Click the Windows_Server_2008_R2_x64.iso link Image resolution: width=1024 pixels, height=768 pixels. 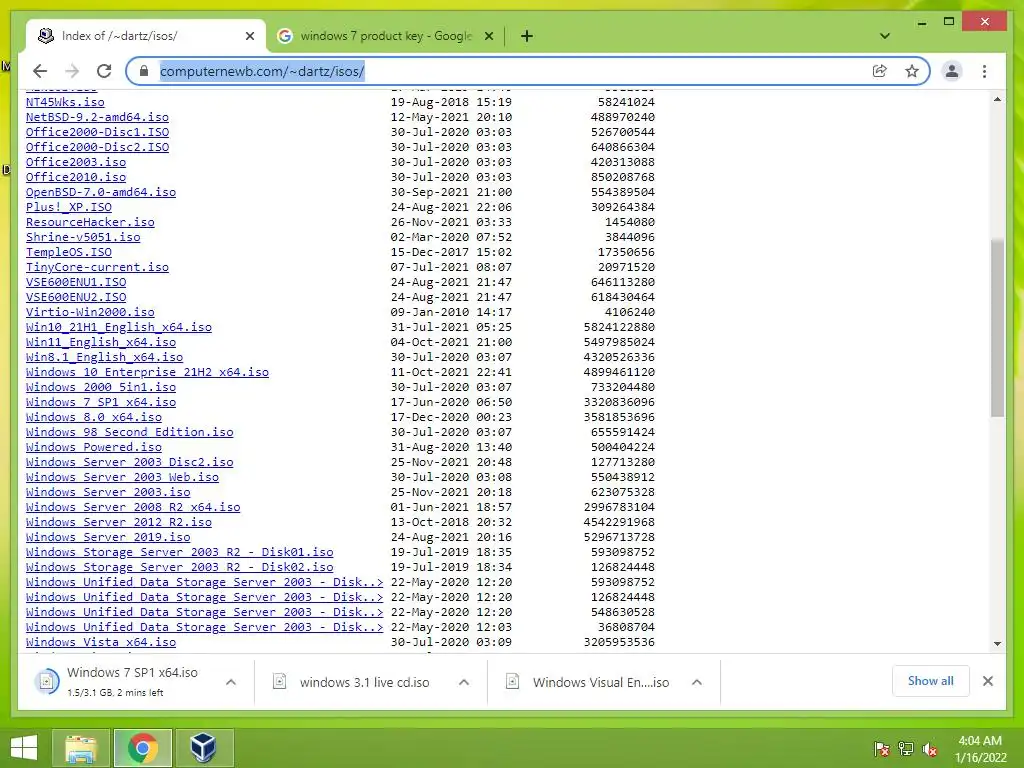pos(133,507)
